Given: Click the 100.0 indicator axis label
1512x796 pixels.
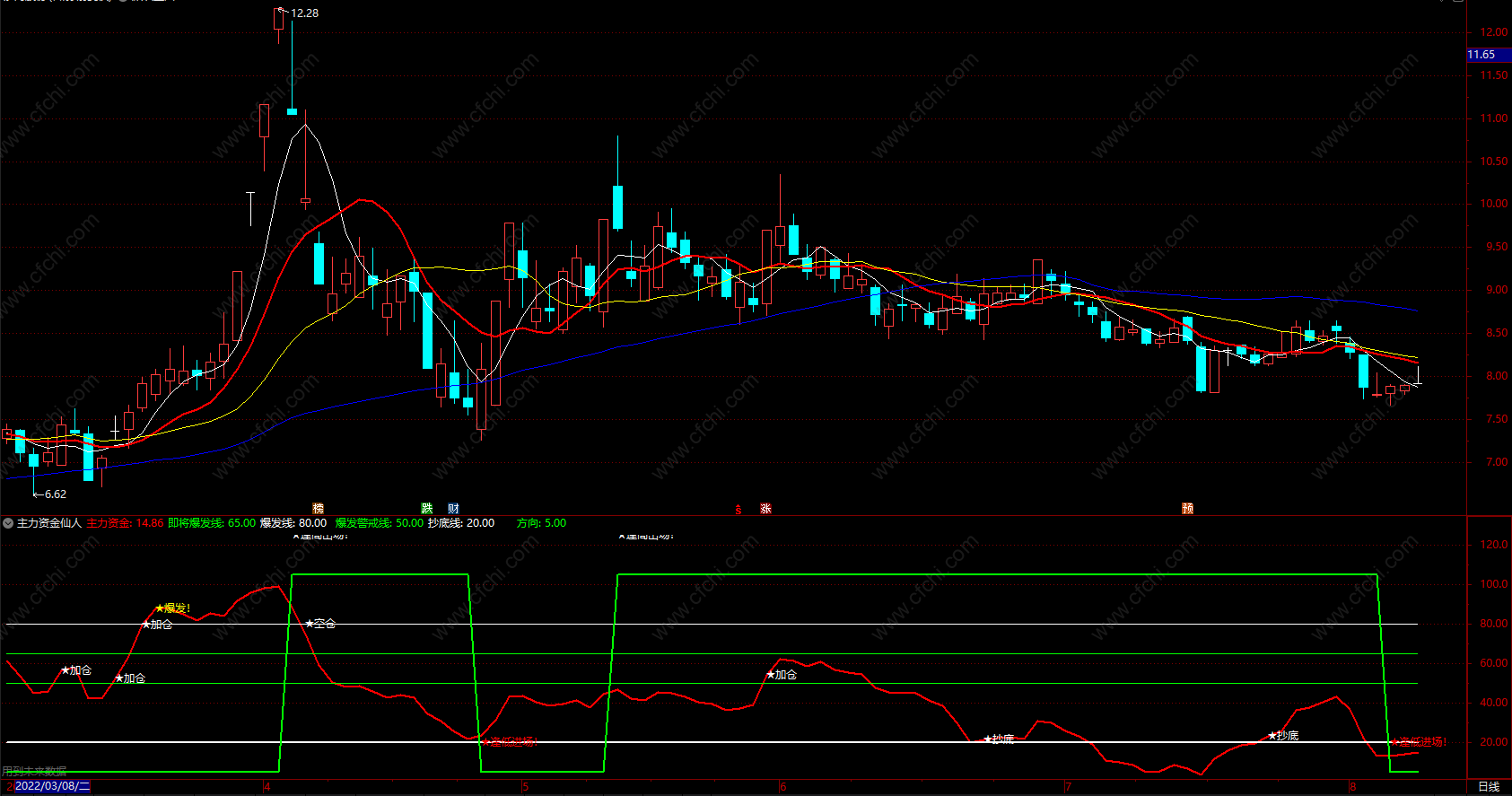Looking at the screenshot, I should (1494, 584).
